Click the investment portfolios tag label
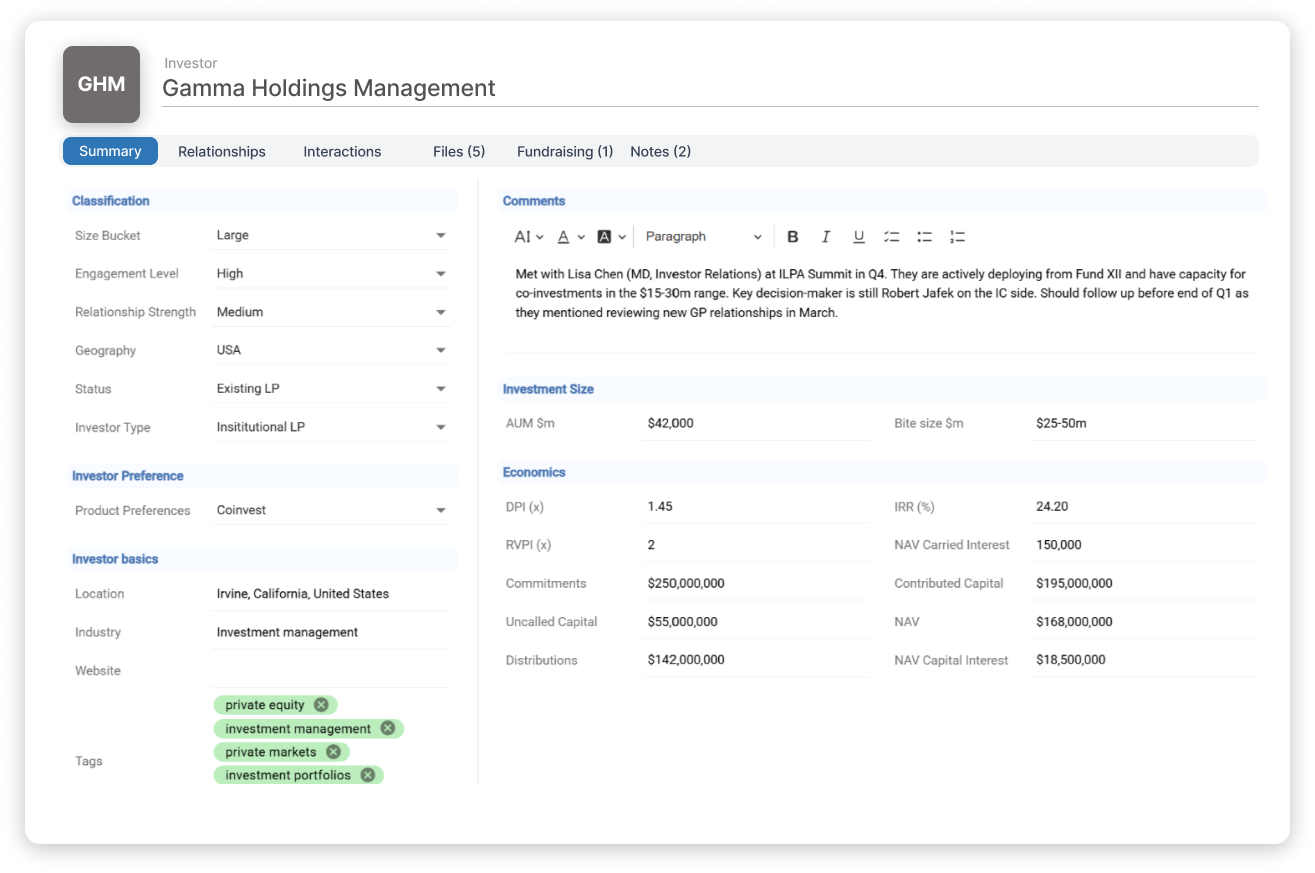The height and width of the screenshot is (873, 1315). click(x=288, y=775)
